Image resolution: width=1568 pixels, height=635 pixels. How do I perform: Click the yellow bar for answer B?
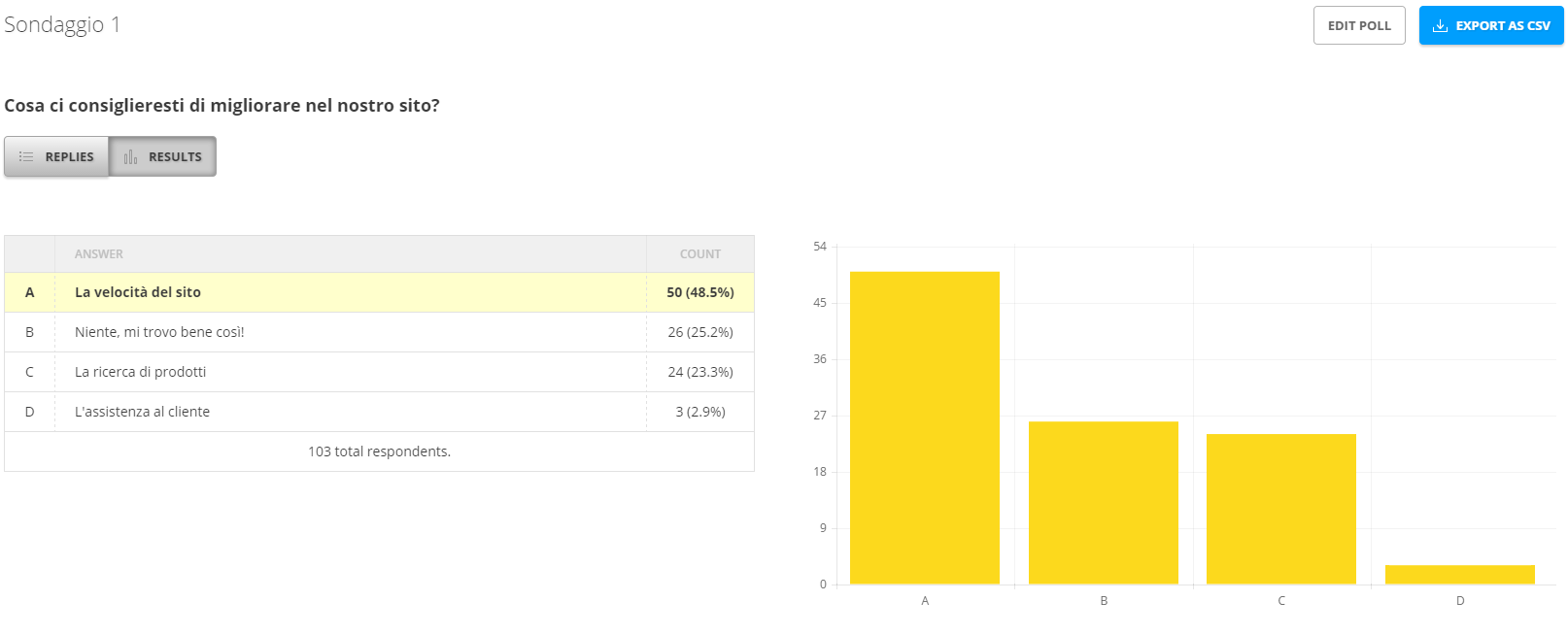[x=1103, y=502]
